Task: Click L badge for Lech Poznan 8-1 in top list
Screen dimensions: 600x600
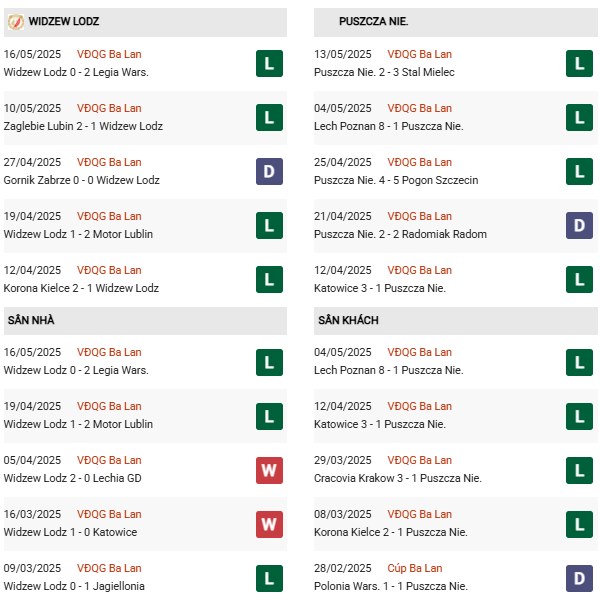Action: 579,117
